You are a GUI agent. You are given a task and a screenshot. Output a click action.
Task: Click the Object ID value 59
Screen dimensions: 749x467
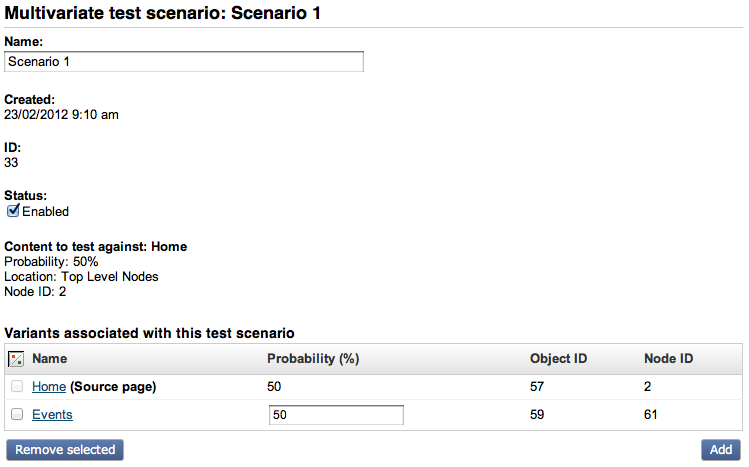[x=538, y=414]
